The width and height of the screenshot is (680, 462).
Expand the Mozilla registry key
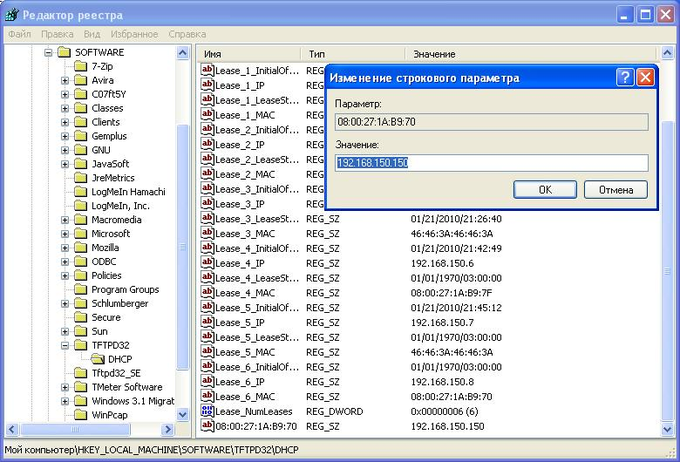point(65,247)
